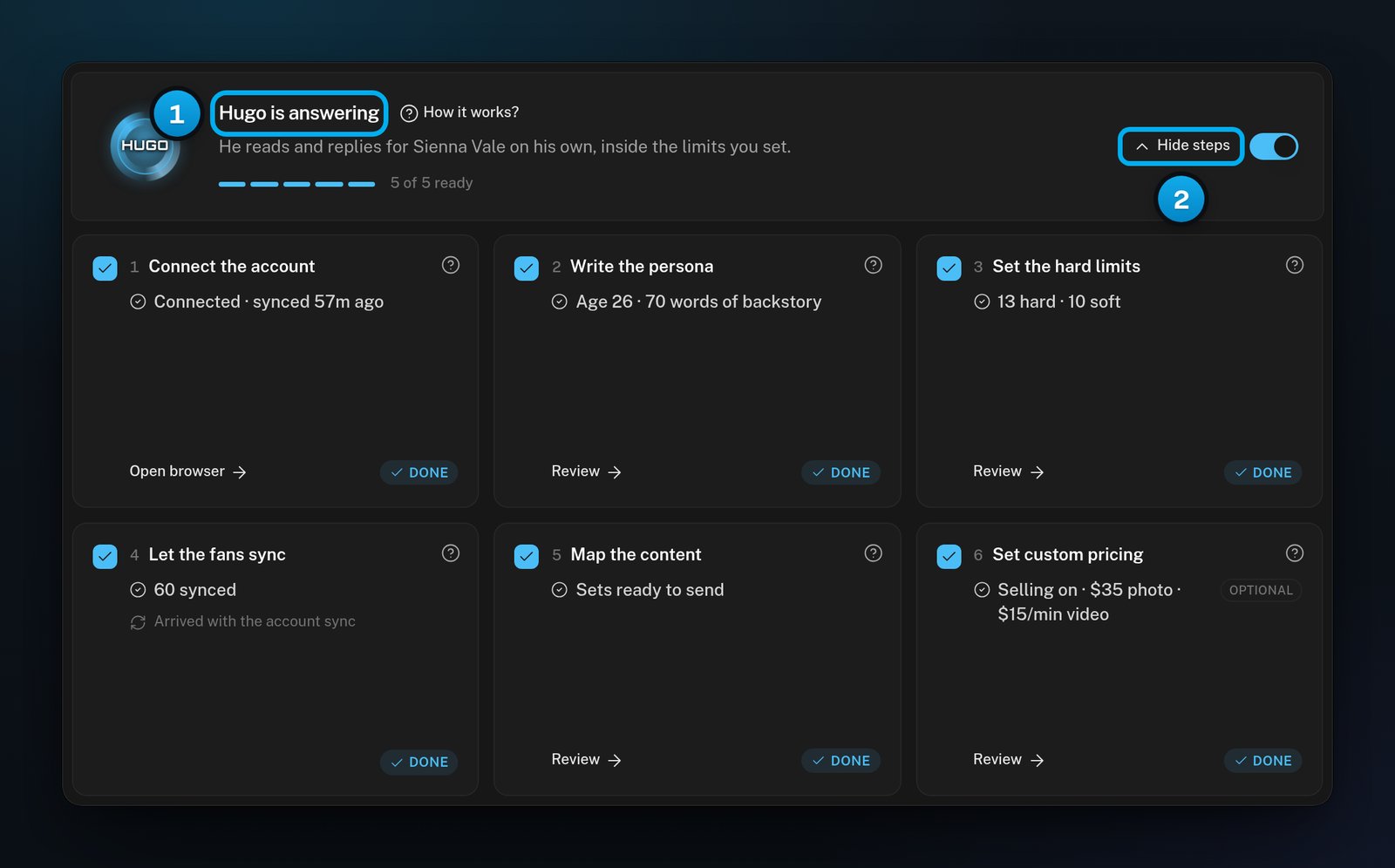Viewport: 1395px width, 868px height.
Task: Click DONE badge on Map the content card
Action: tap(840, 761)
